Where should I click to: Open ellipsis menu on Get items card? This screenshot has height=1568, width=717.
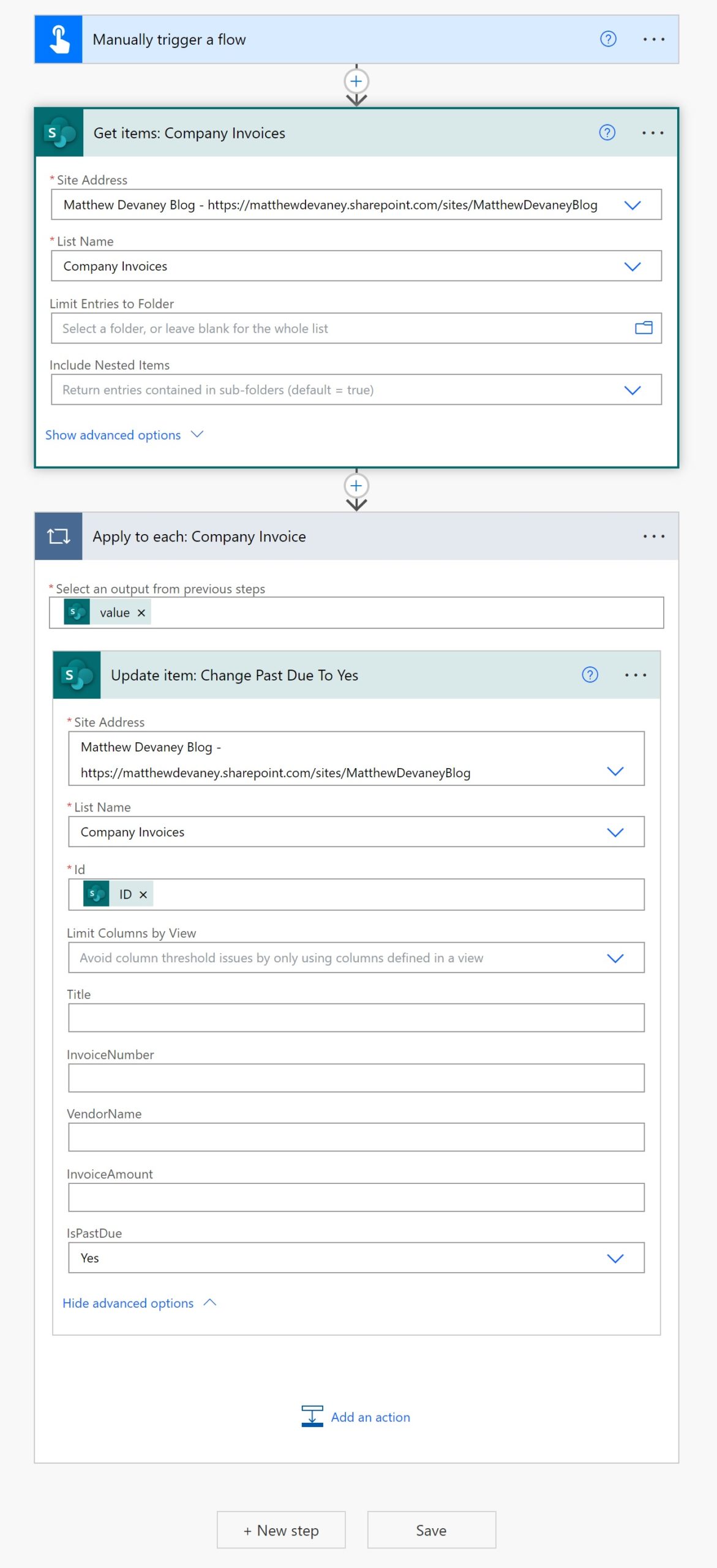click(x=653, y=133)
